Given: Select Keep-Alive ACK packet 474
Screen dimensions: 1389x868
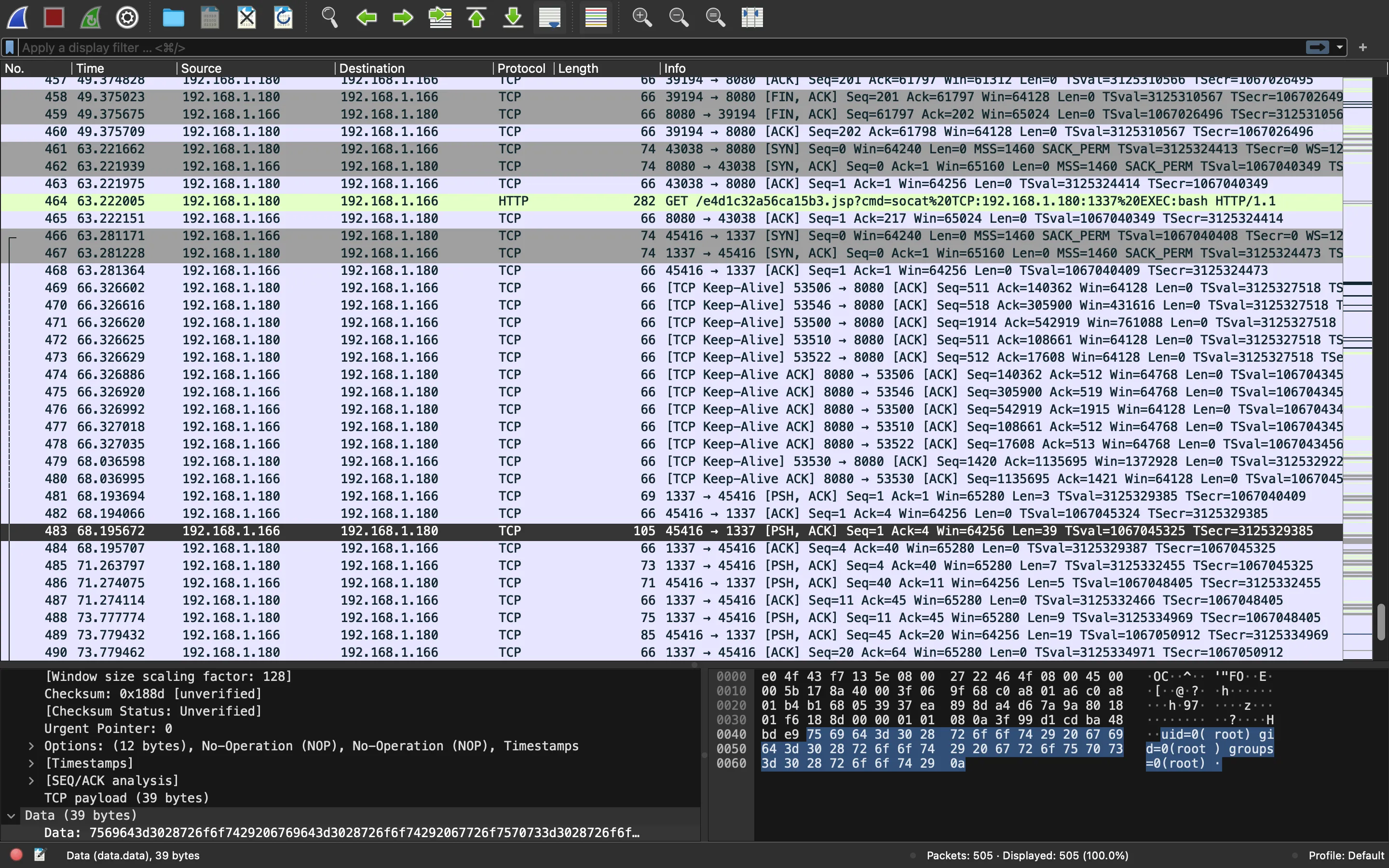Looking at the screenshot, I should [671, 374].
